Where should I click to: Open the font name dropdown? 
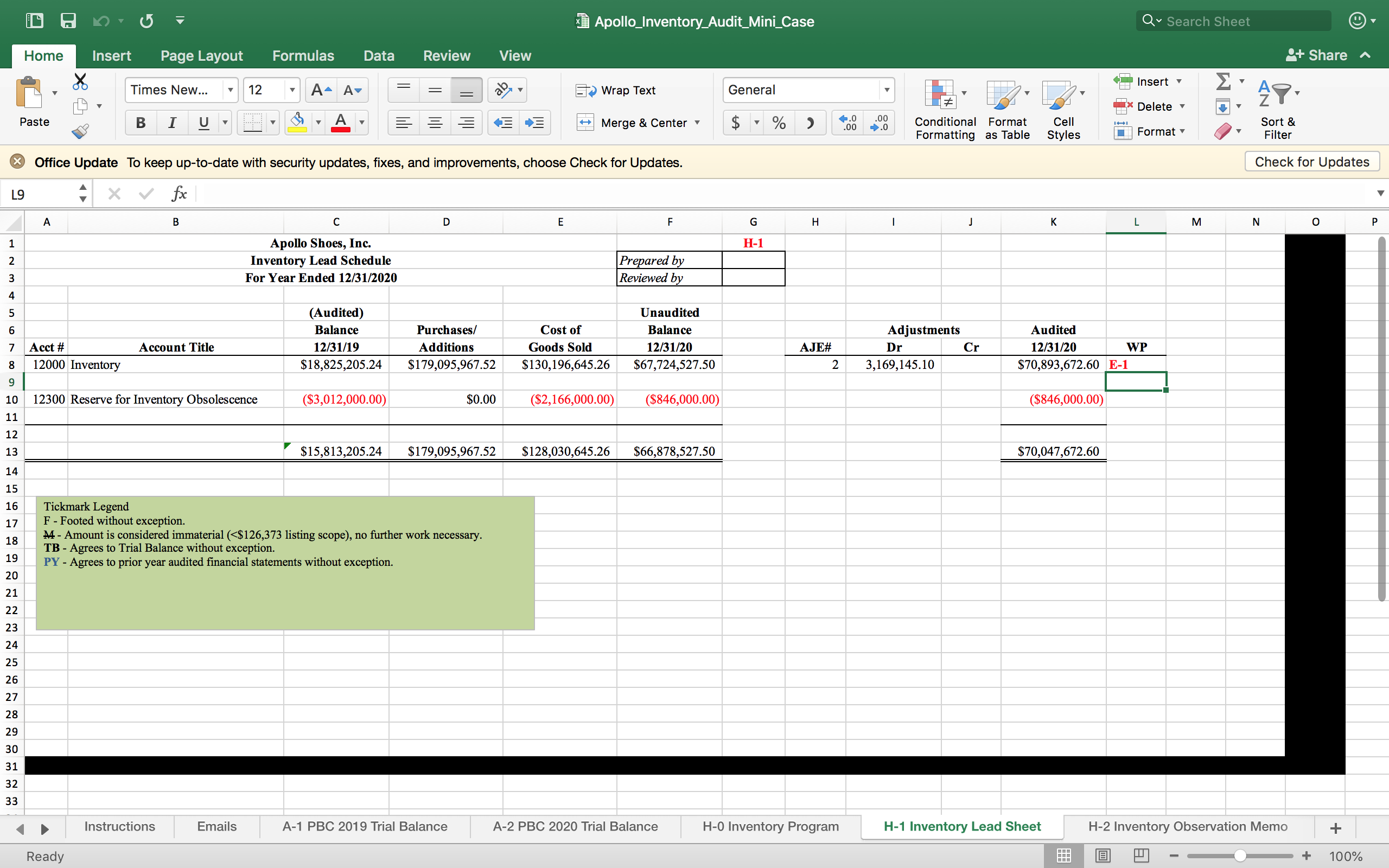[230, 90]
